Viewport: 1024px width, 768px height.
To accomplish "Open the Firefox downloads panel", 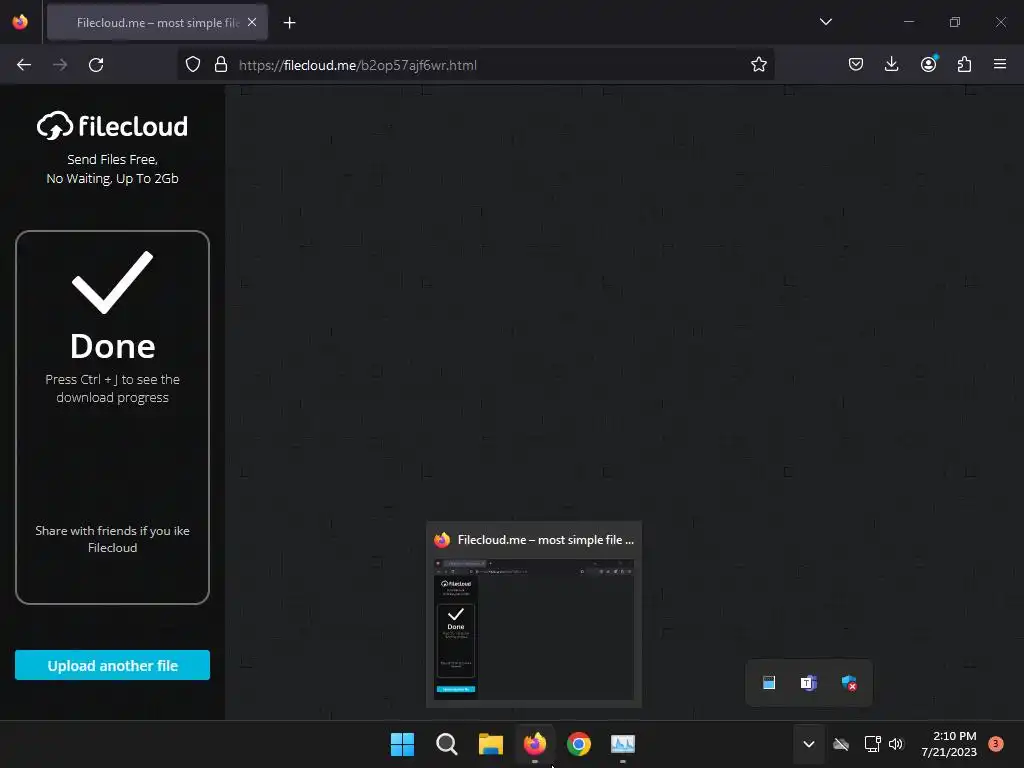I will coord(891,64).
